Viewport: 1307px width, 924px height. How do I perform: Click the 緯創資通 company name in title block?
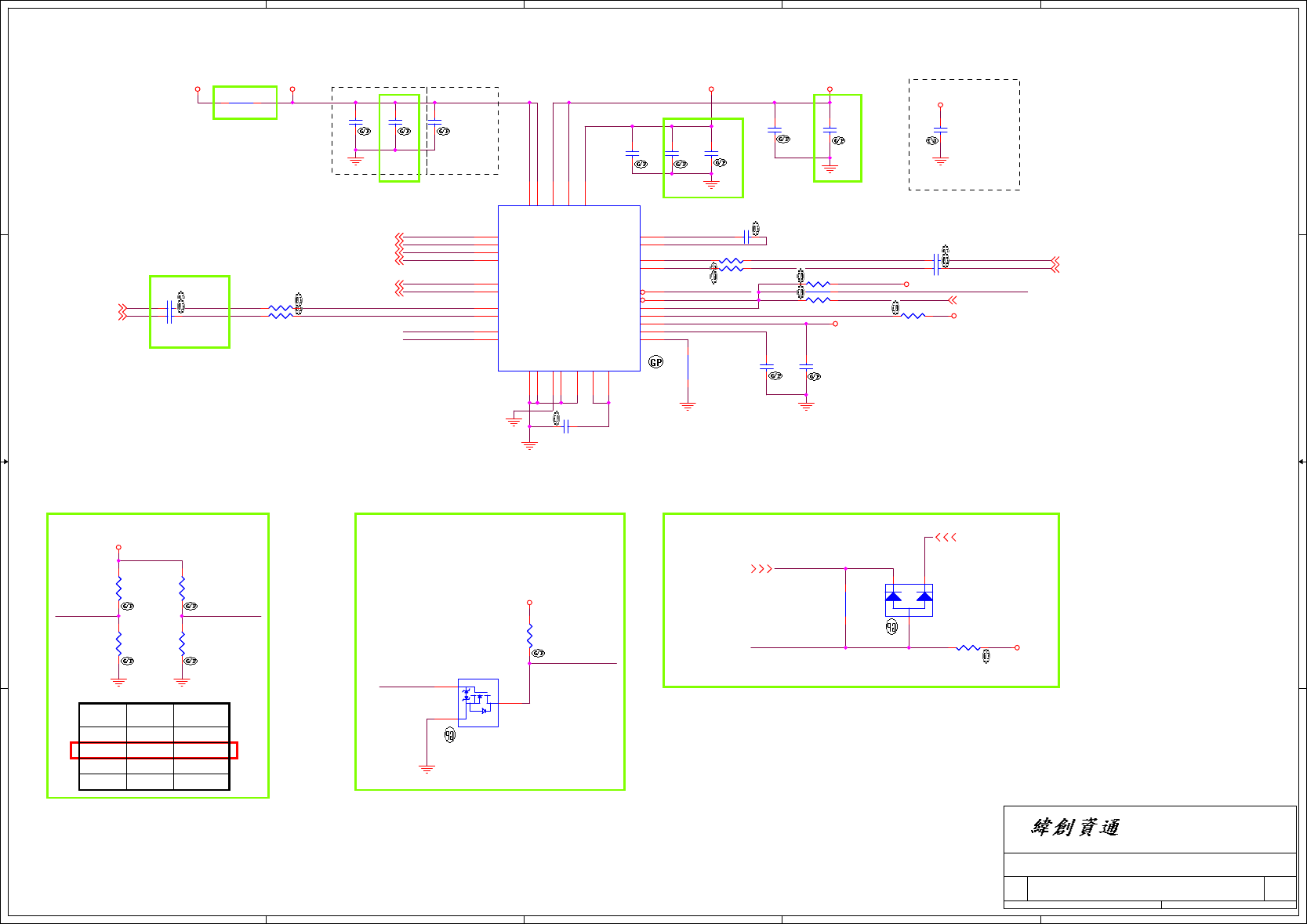(x=1075, y=828)
